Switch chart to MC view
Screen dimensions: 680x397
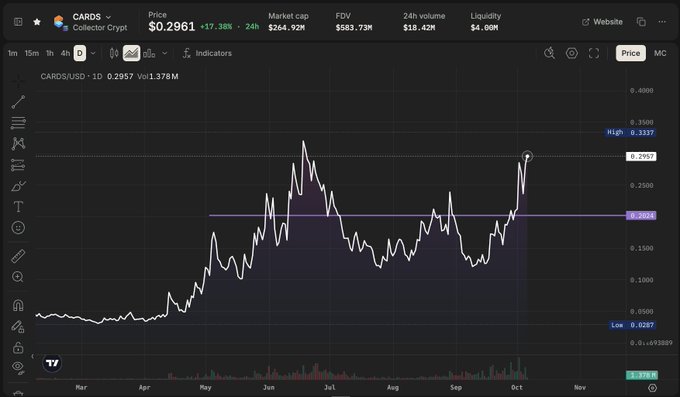[x=660, y=53]
